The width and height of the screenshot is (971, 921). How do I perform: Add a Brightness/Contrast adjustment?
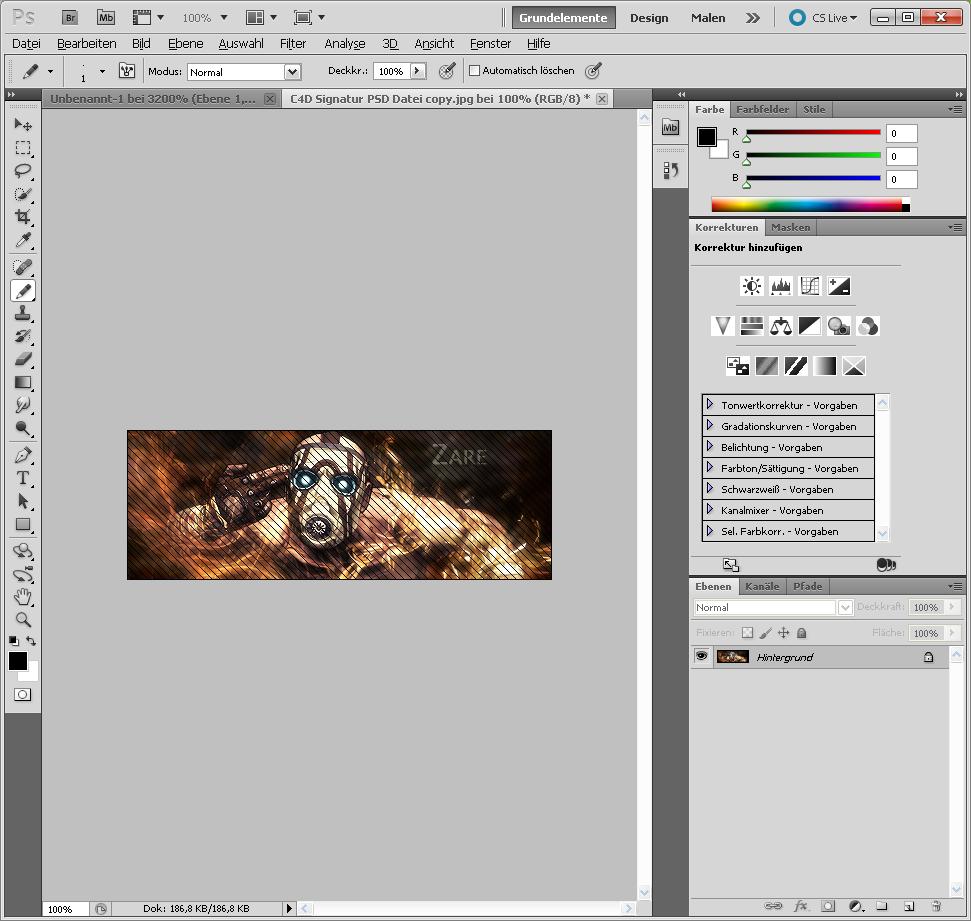pyautogui.click(x=752, y=286)
